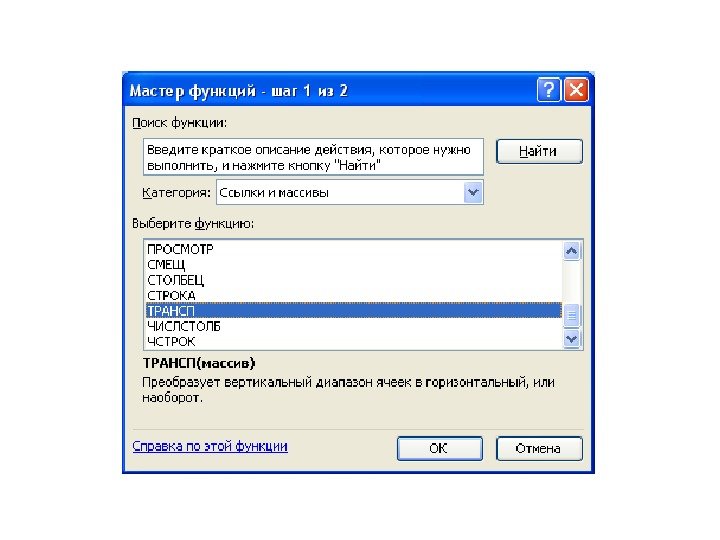Screen dimensions: 720x540
Task: Select СТРОКА function
Action: (x=354, y=295)
